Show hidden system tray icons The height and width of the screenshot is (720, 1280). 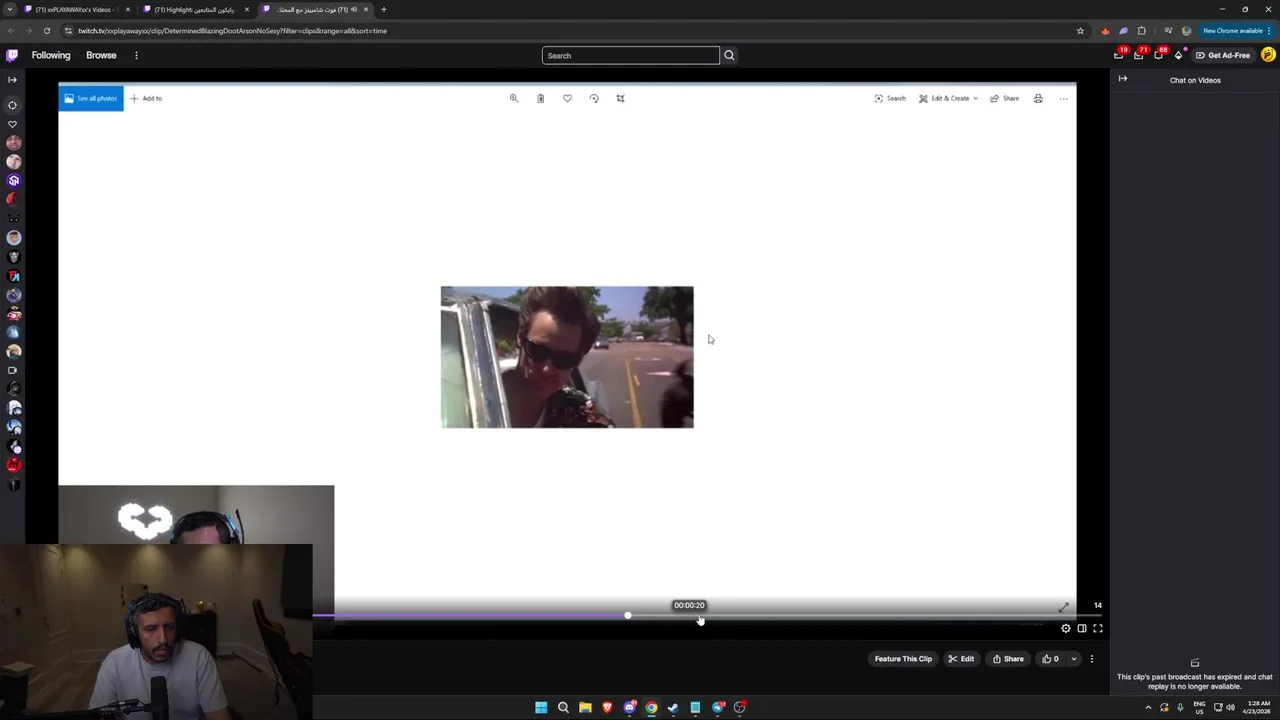[x=1148, y=707]
